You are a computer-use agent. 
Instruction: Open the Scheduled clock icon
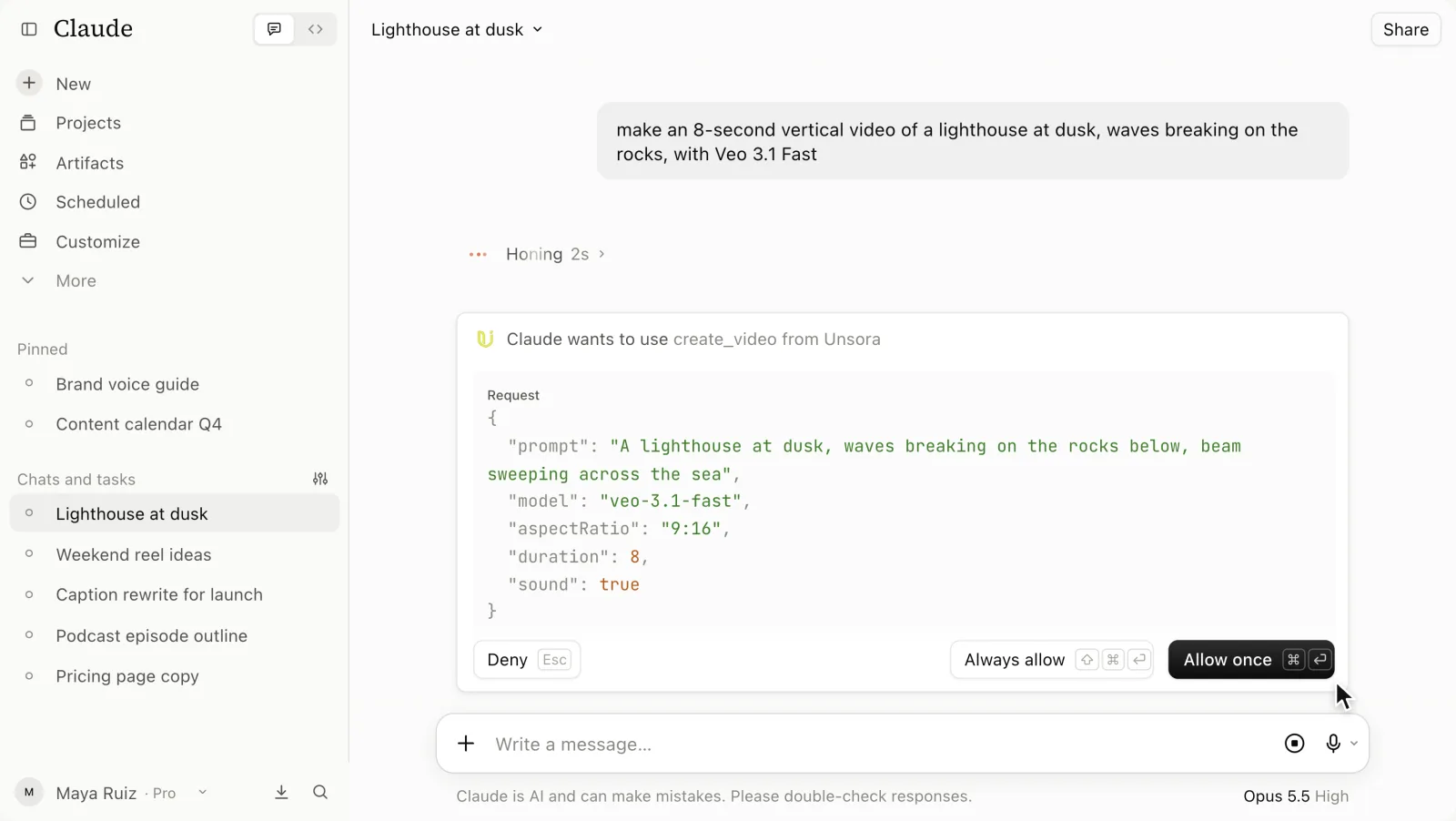pos(28,202)
